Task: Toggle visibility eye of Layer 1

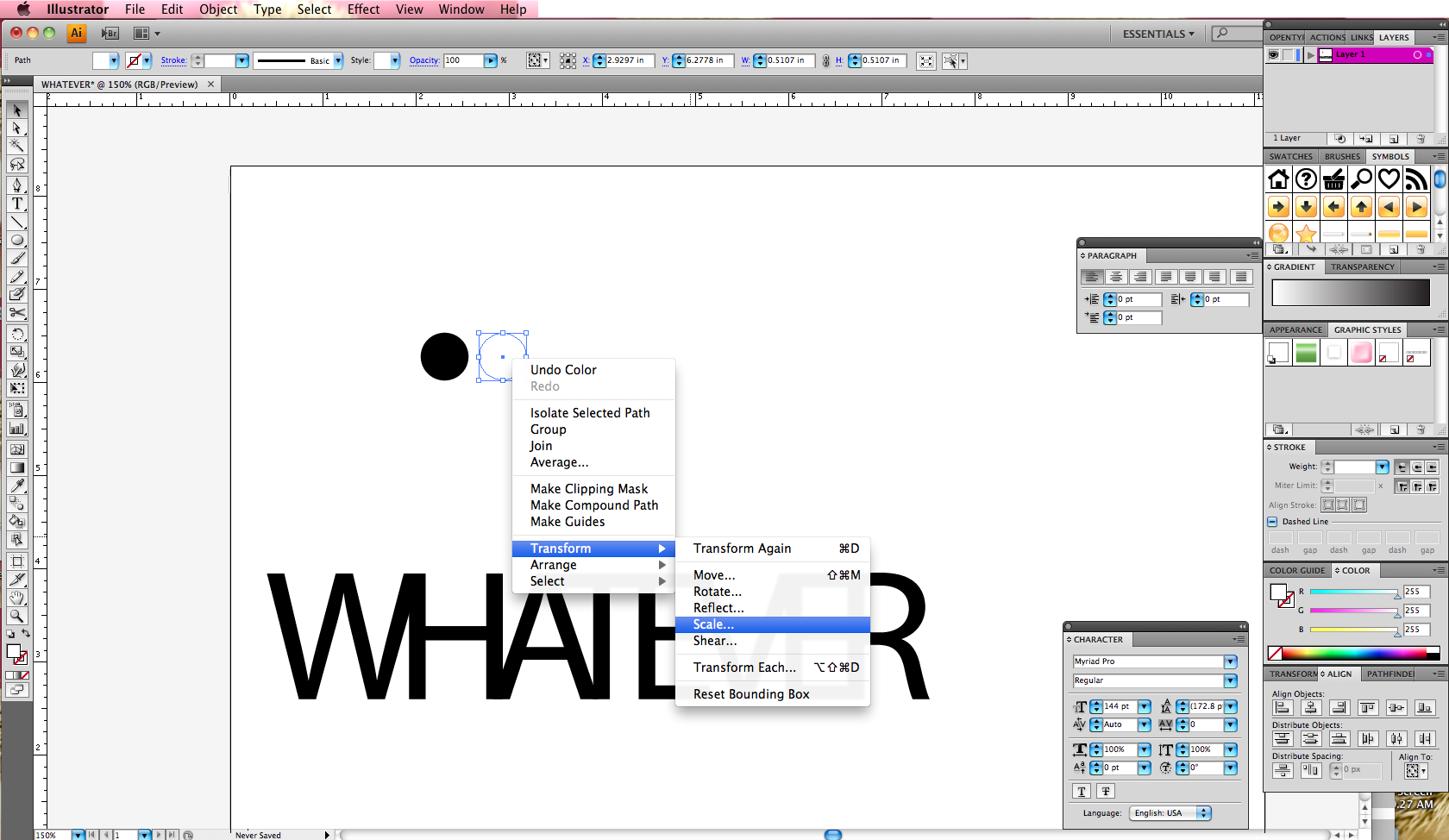Action: (1273, 54)
